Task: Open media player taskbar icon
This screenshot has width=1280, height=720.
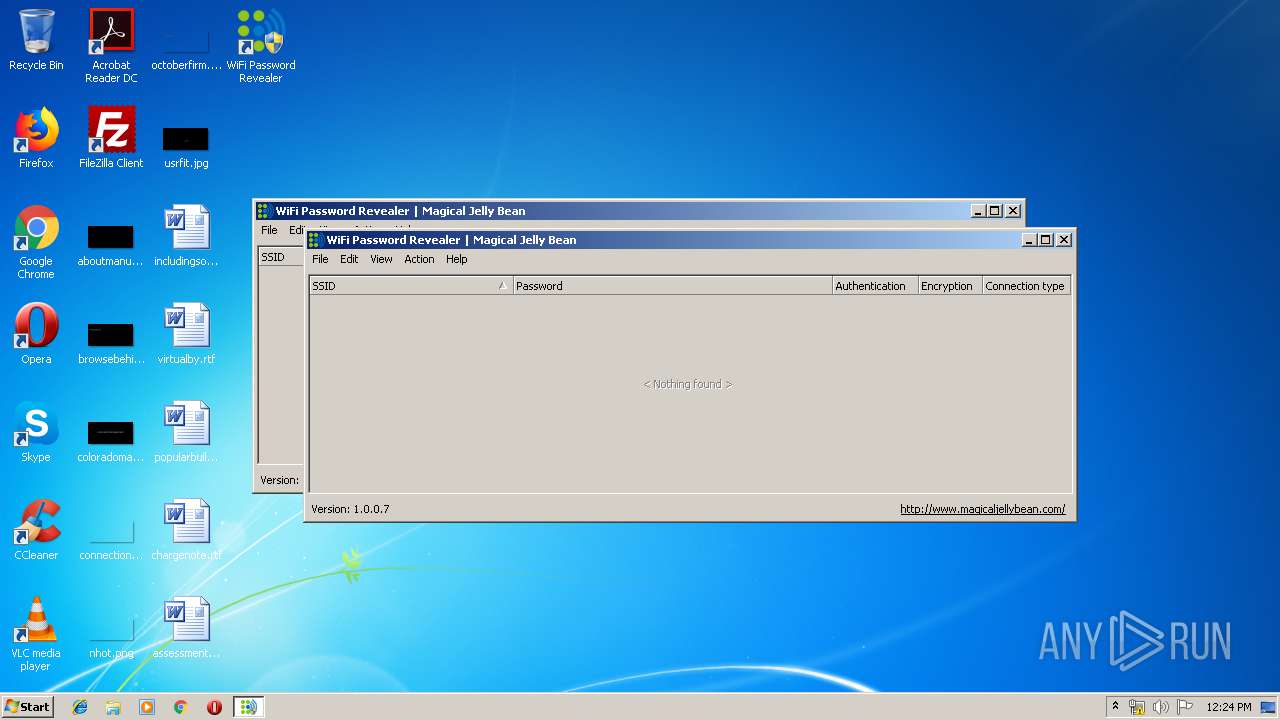Action: [x=147, y=707]
